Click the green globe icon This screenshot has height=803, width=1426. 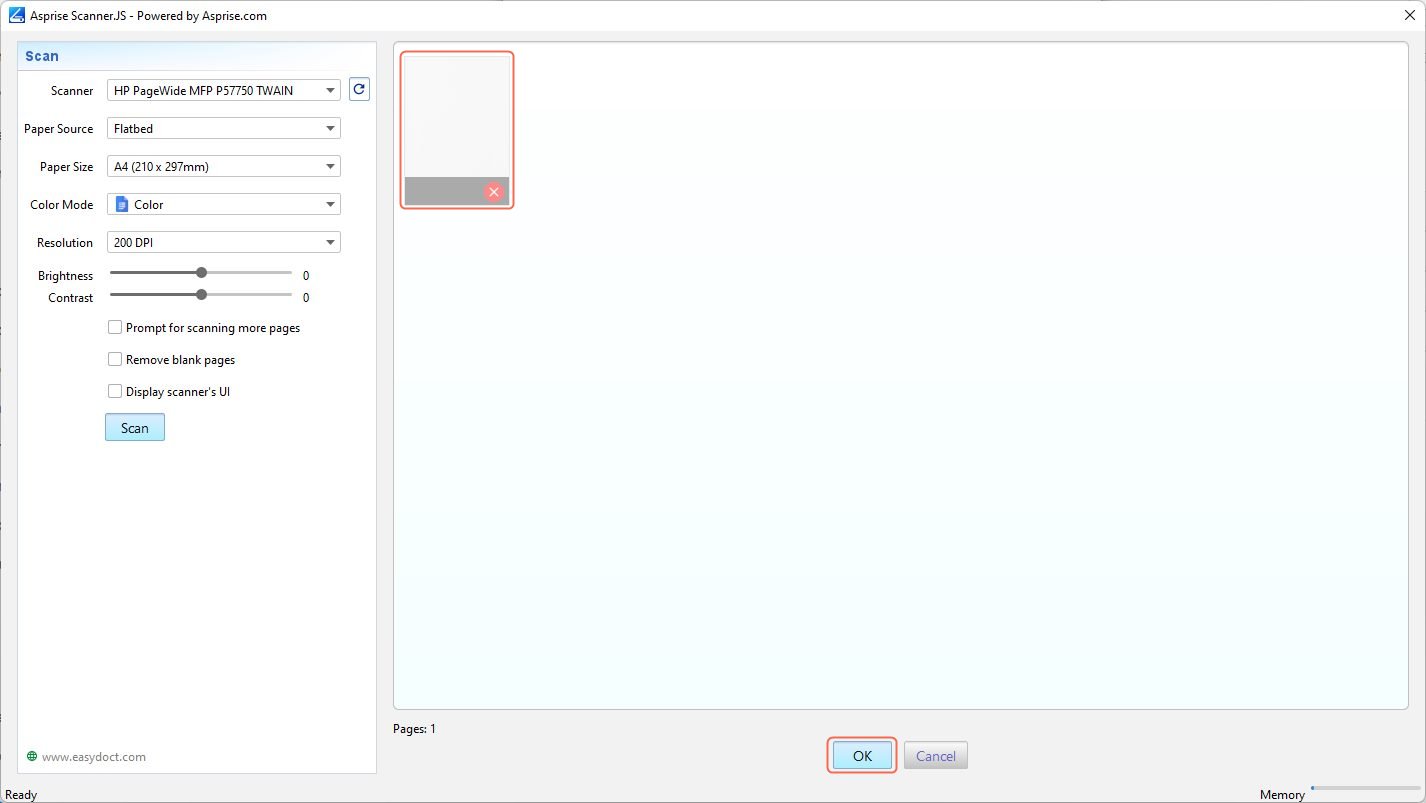click(32, 757)
